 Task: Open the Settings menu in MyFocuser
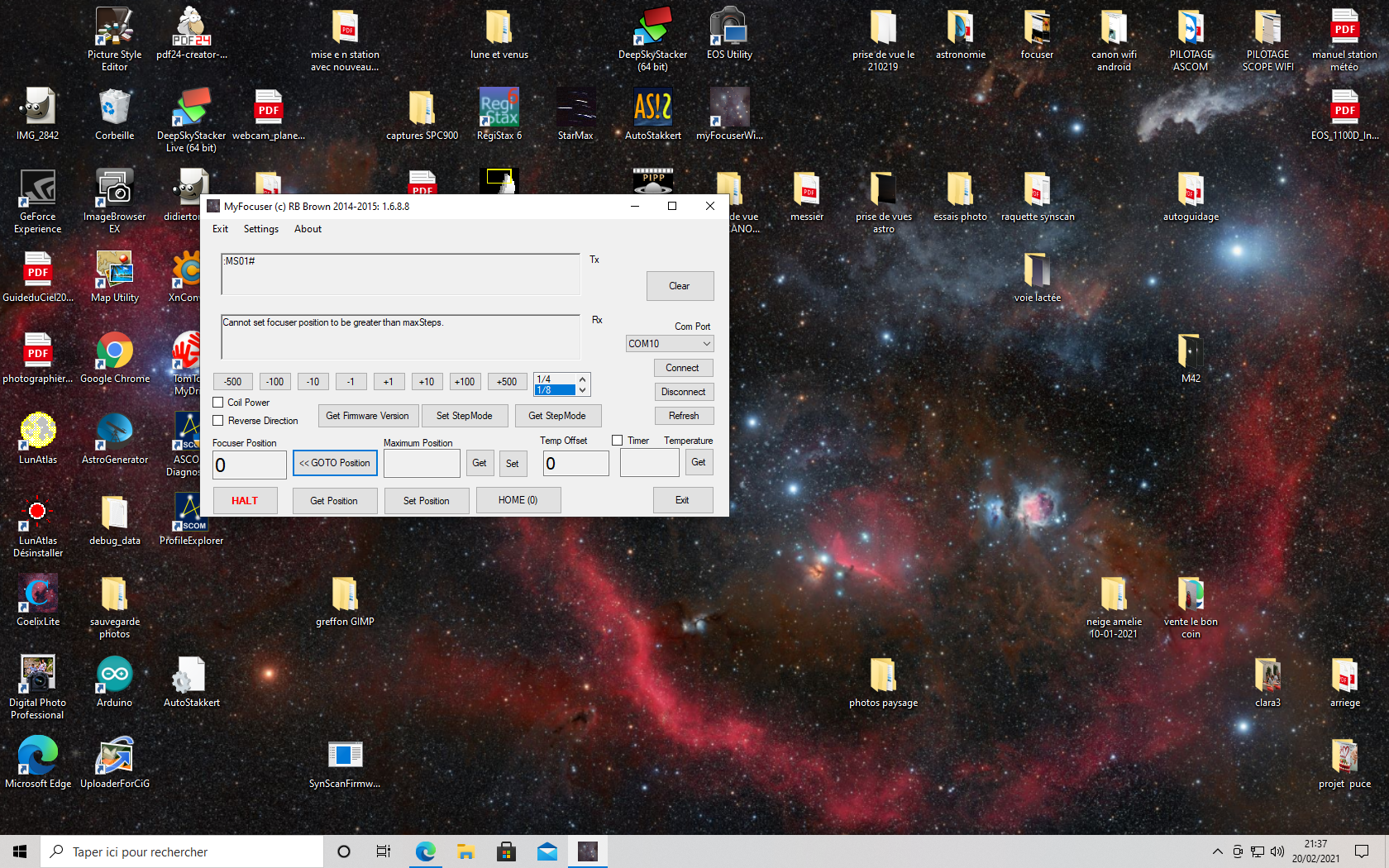261,229
